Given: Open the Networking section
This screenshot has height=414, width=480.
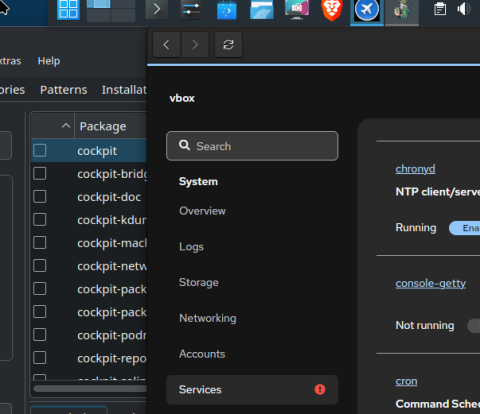Looking at the screenshot, I should tap(208, 318).
